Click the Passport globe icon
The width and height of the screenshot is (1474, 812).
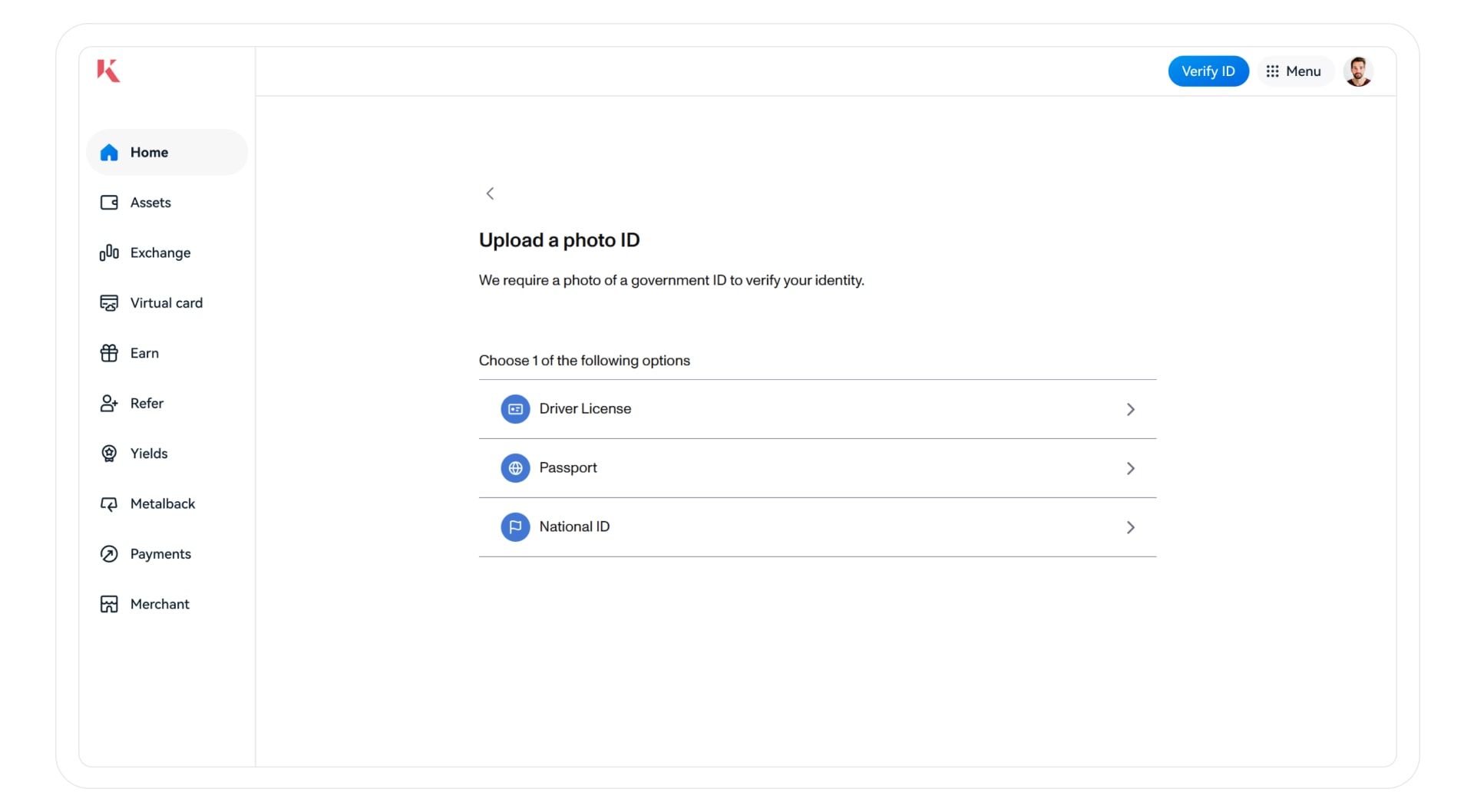pyautogui.click(x=515, y=468)
